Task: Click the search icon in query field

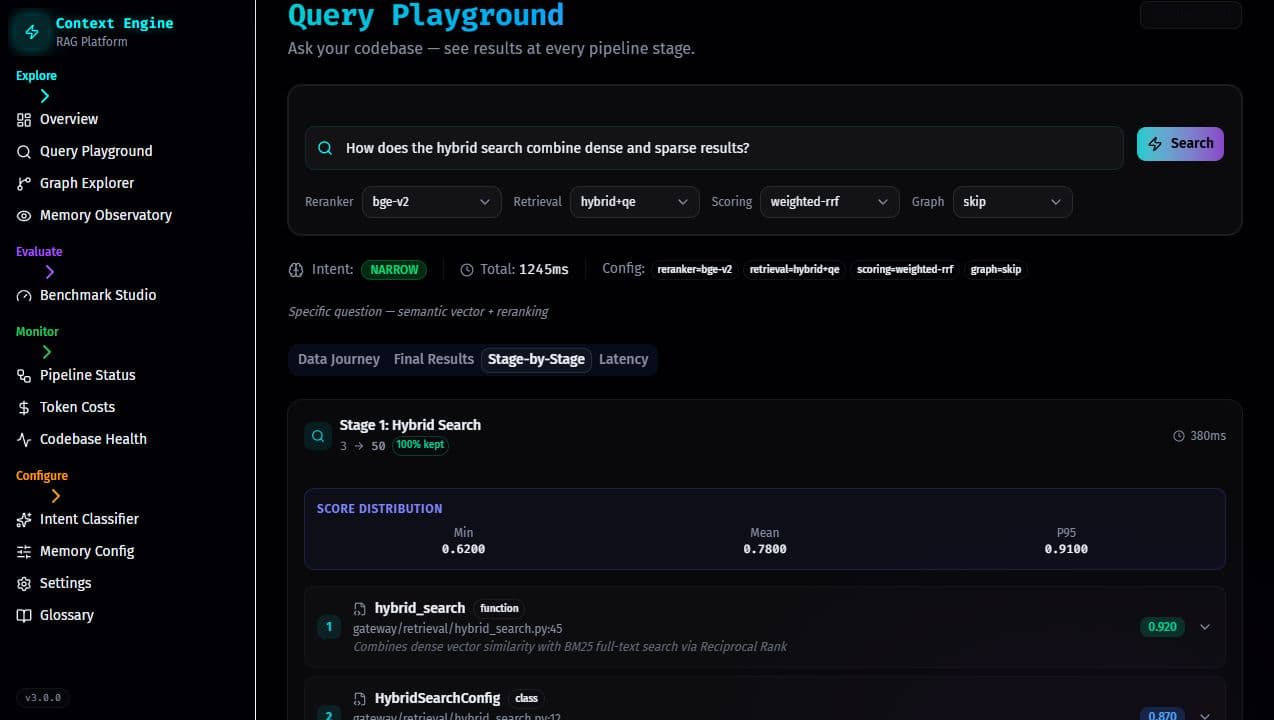Action: (325, 148)
